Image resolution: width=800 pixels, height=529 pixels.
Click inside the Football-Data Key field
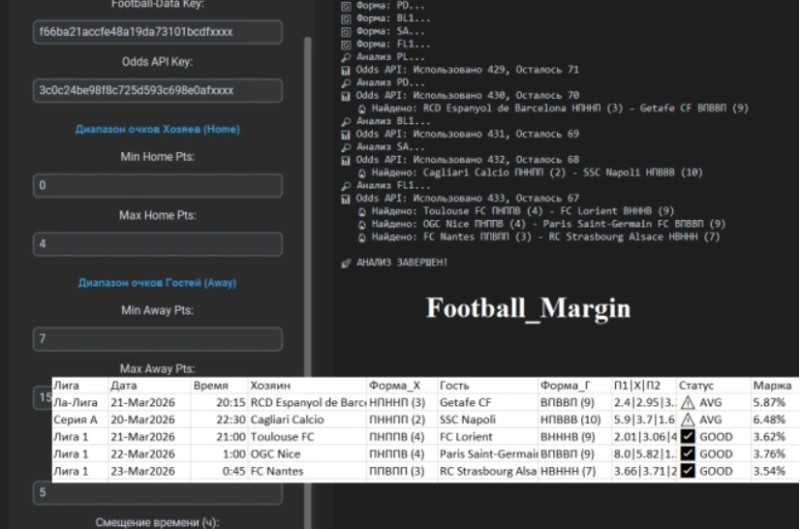[x=157, y=32]
